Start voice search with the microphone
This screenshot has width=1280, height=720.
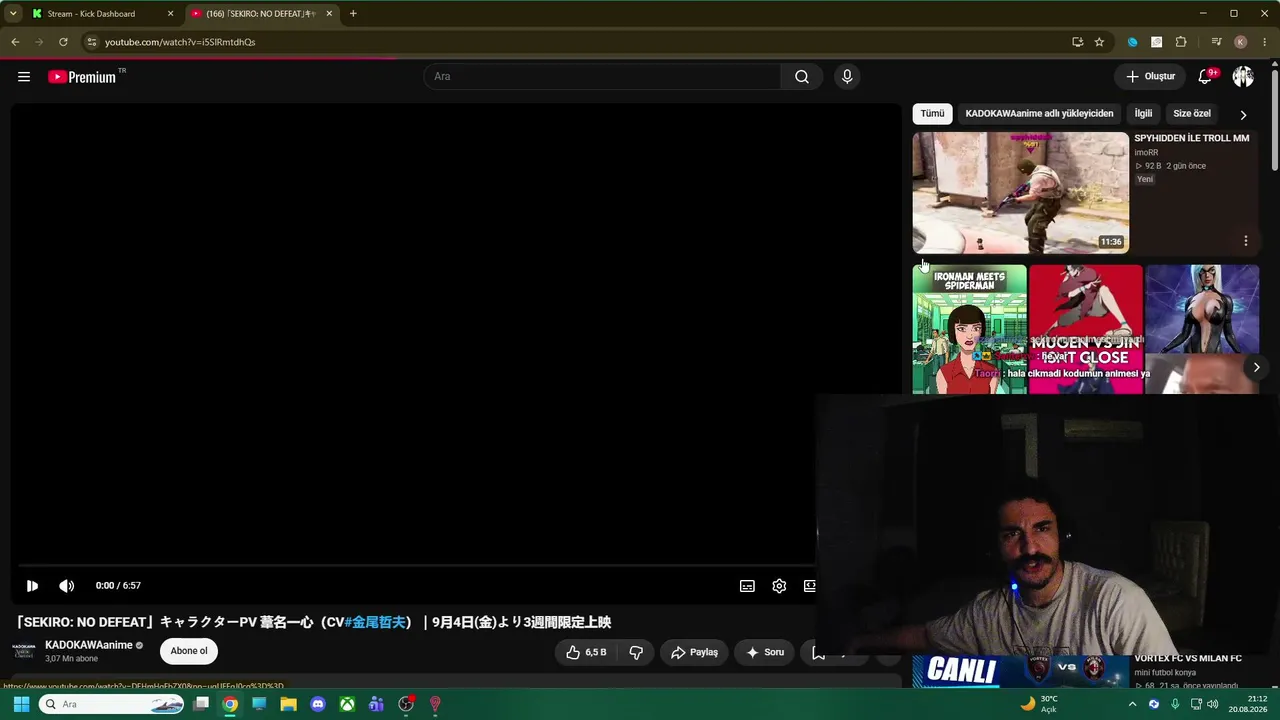pyautogui.click(x=847, y=77)
